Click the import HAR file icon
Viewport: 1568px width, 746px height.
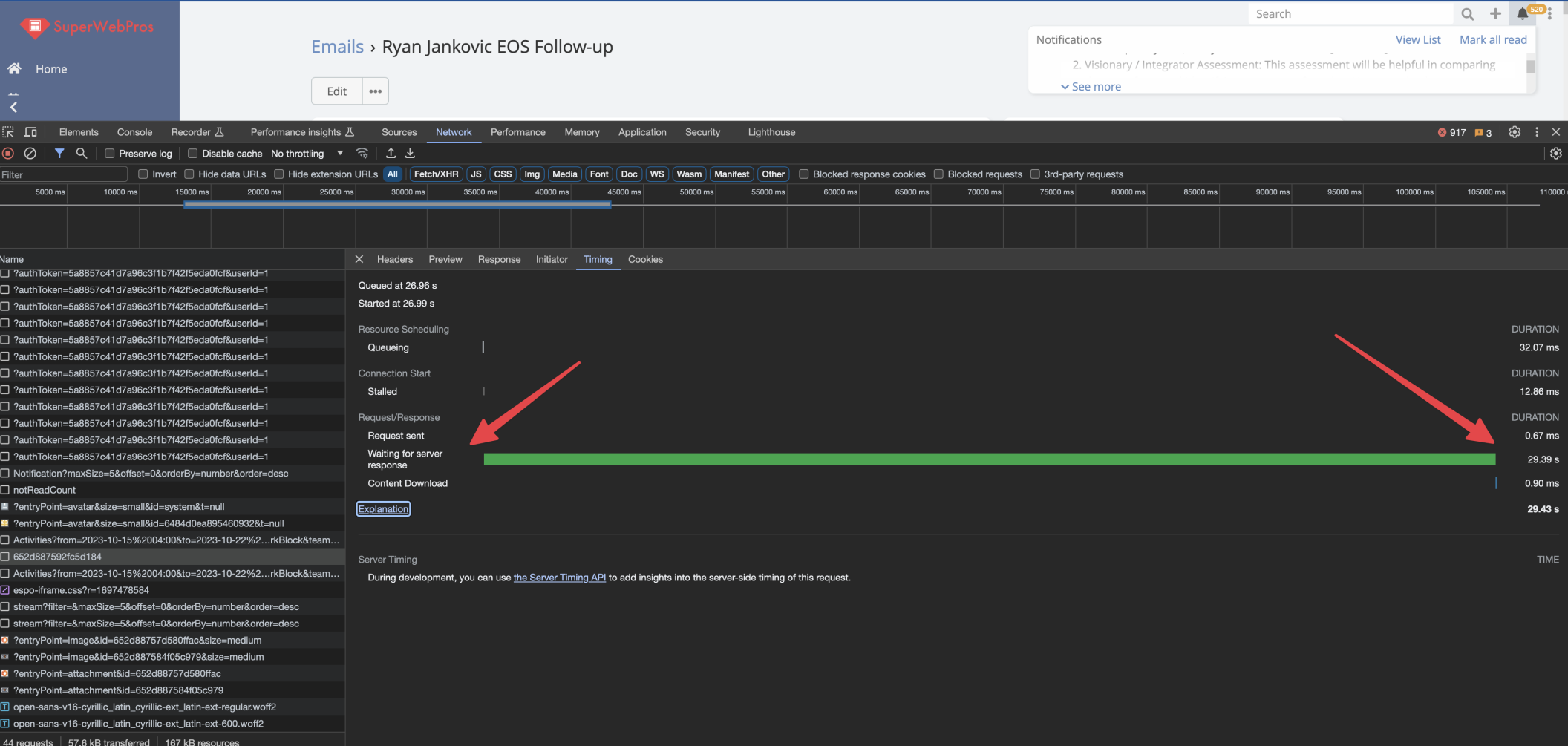391,154
